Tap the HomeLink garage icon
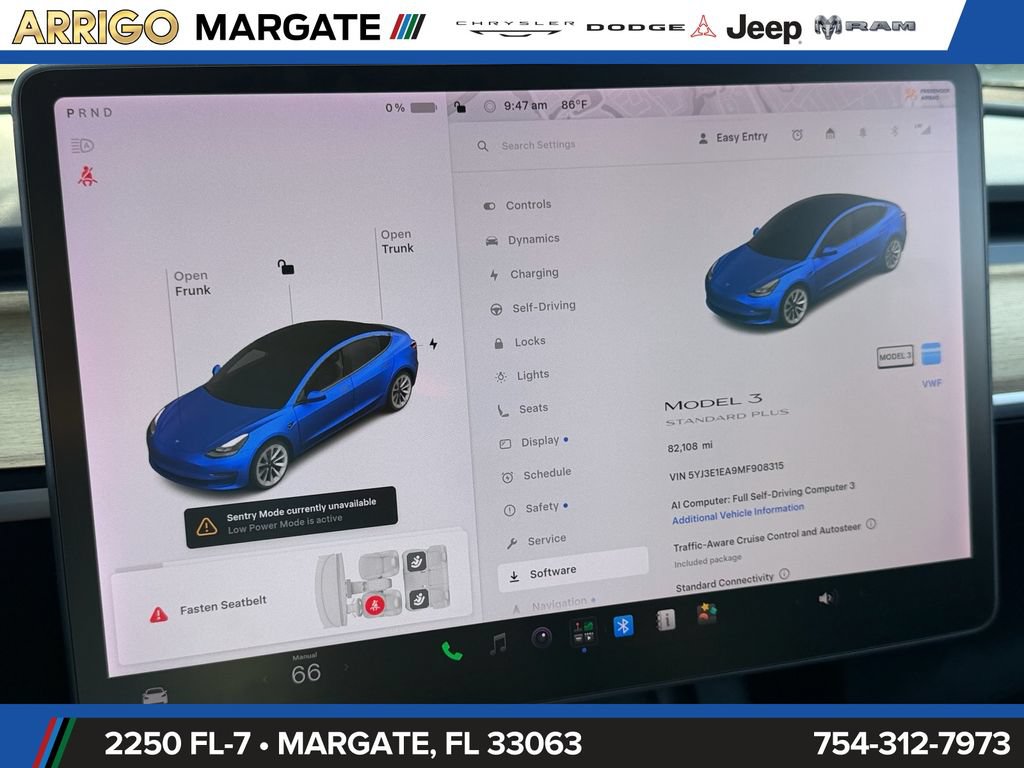The image size is (1024, 768). click(x=830, y=134)
